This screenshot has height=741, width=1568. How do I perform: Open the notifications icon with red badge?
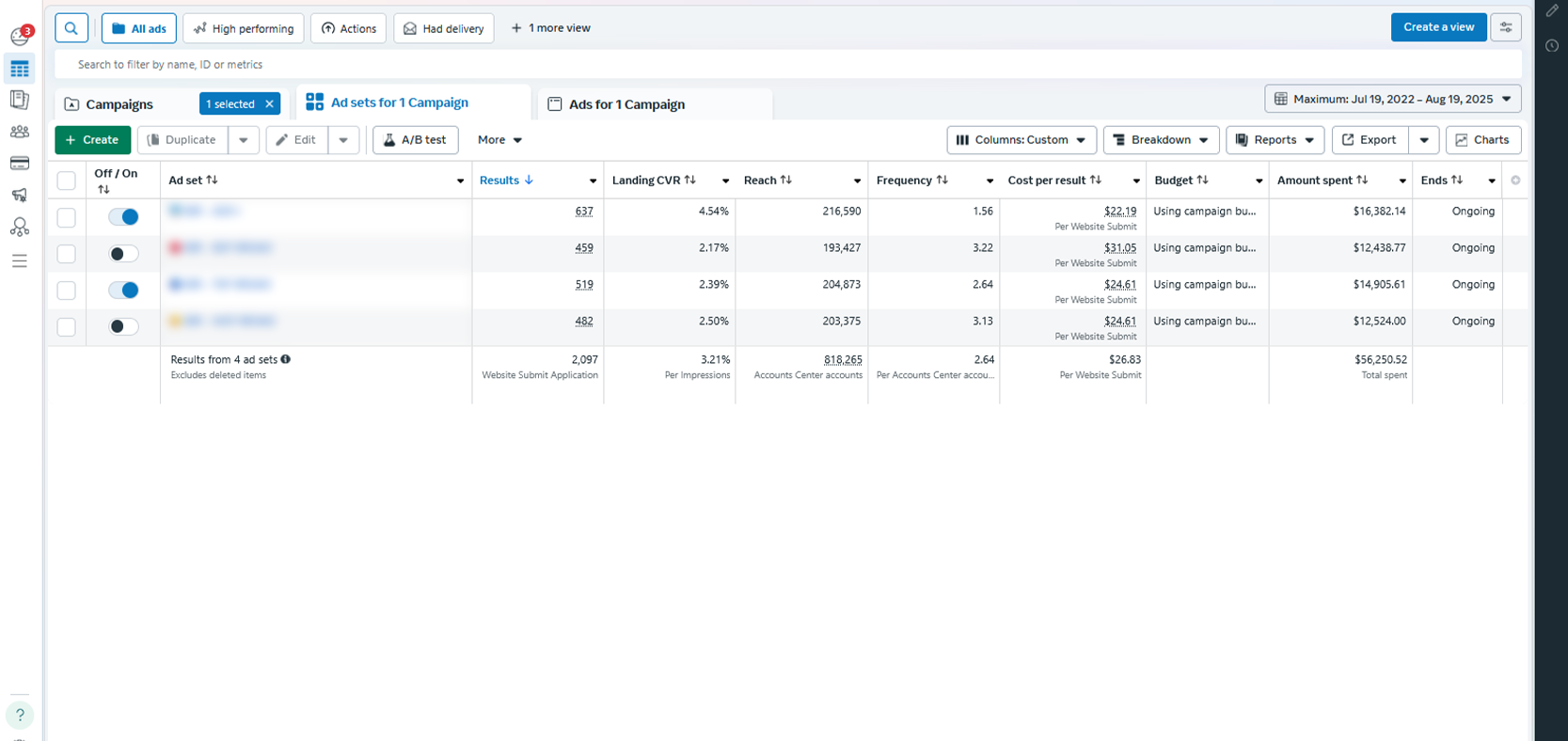click(x=20, y=36)
